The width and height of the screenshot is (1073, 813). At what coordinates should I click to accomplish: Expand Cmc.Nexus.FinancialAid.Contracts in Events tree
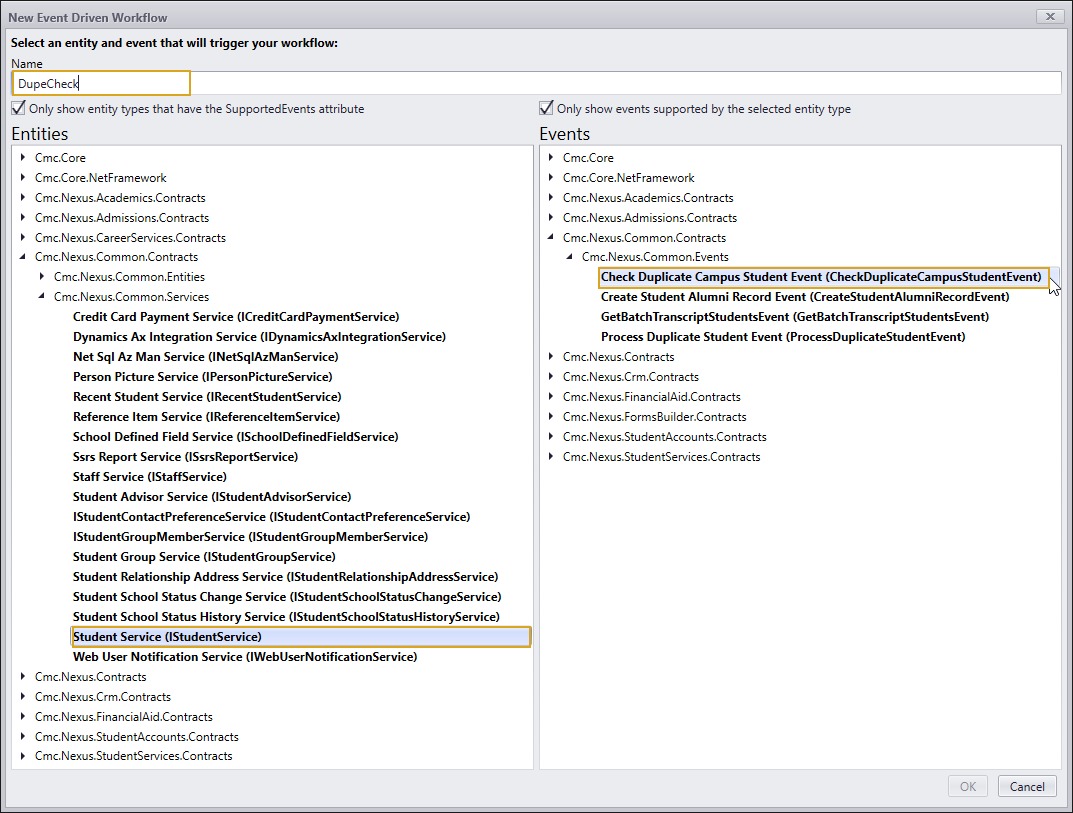click(551, 397)
